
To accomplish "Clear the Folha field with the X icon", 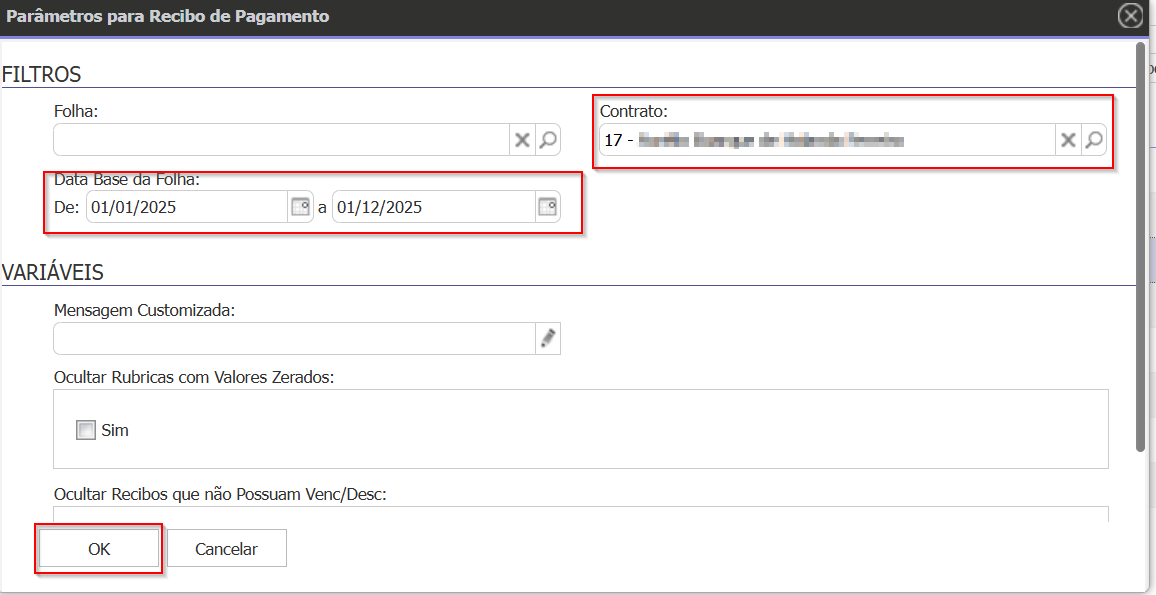I will coord(522,140).
